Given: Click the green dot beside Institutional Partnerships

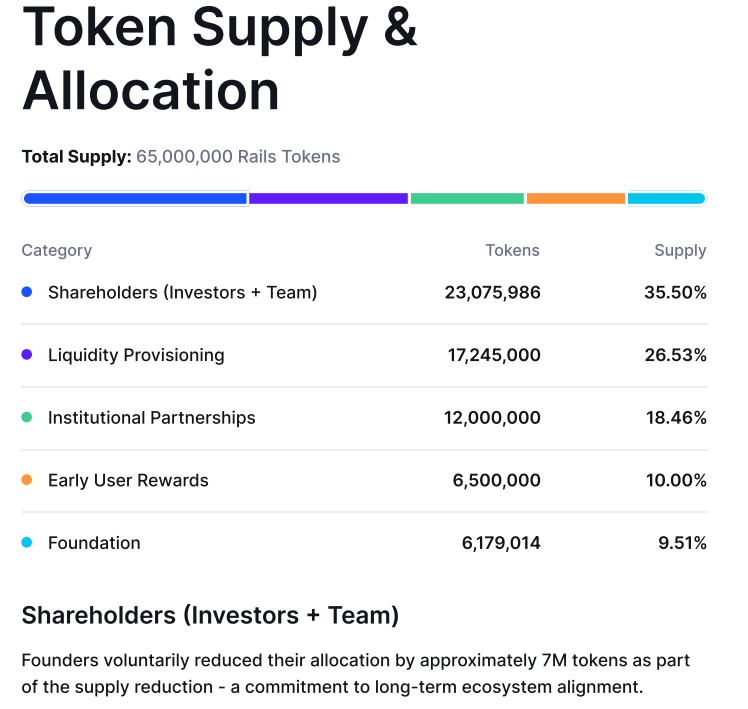Looking at the screenshot, I should pos(27,418).
